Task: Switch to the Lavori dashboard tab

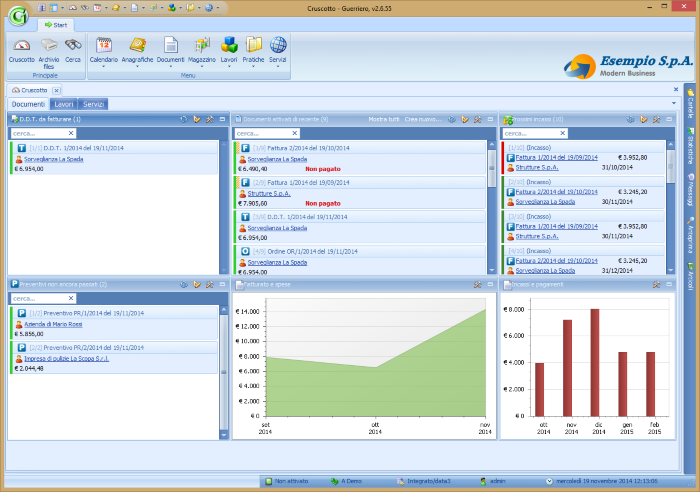Action: tap(63, 104)
